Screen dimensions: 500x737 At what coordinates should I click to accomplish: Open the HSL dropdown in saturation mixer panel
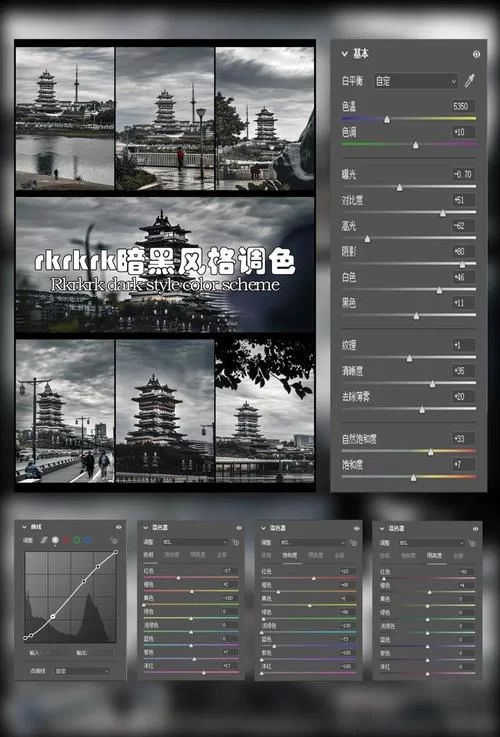(x=312, y=543)
